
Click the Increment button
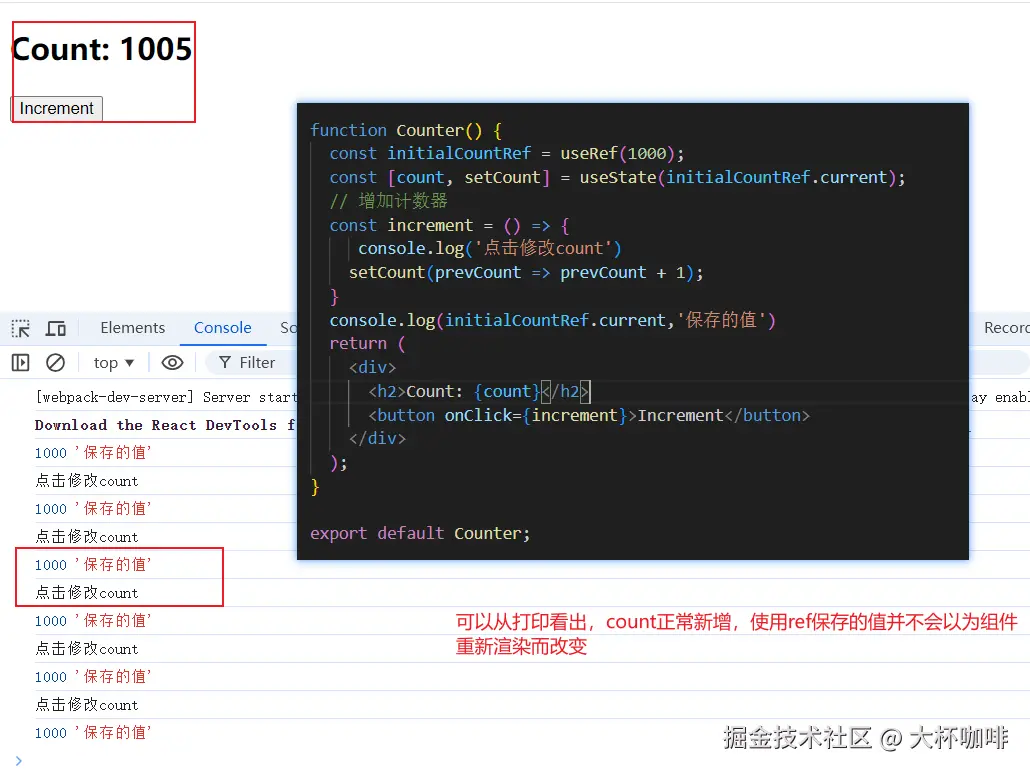click(56, 108)
